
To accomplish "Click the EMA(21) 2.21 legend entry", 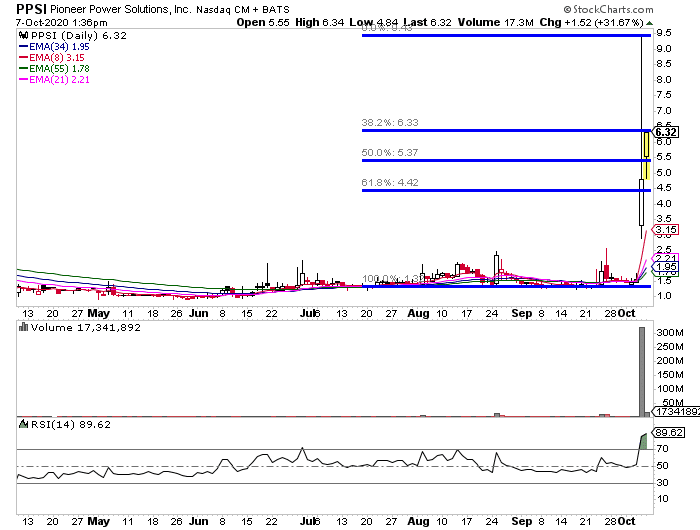I will [54, 79].
